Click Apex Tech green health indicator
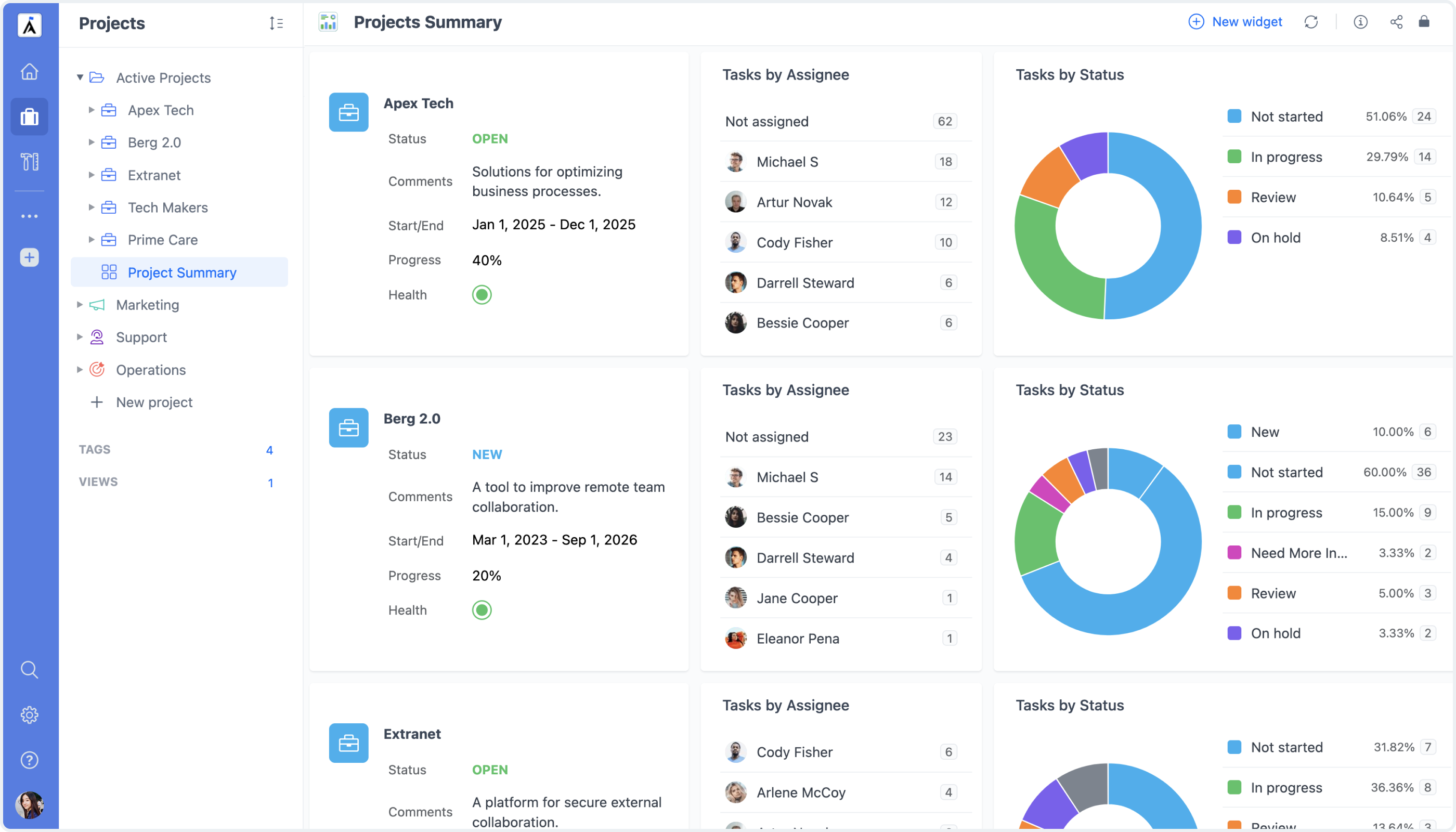Screen dimensions: 1456x832 (482, 295)
